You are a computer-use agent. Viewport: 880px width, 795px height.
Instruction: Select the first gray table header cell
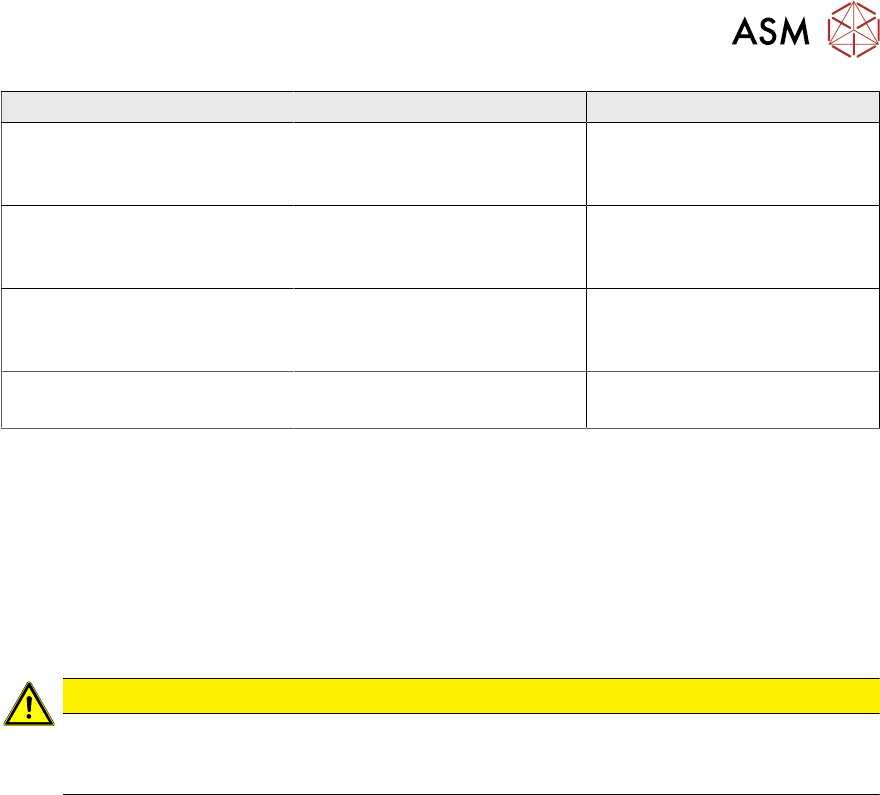coord(147,107)
